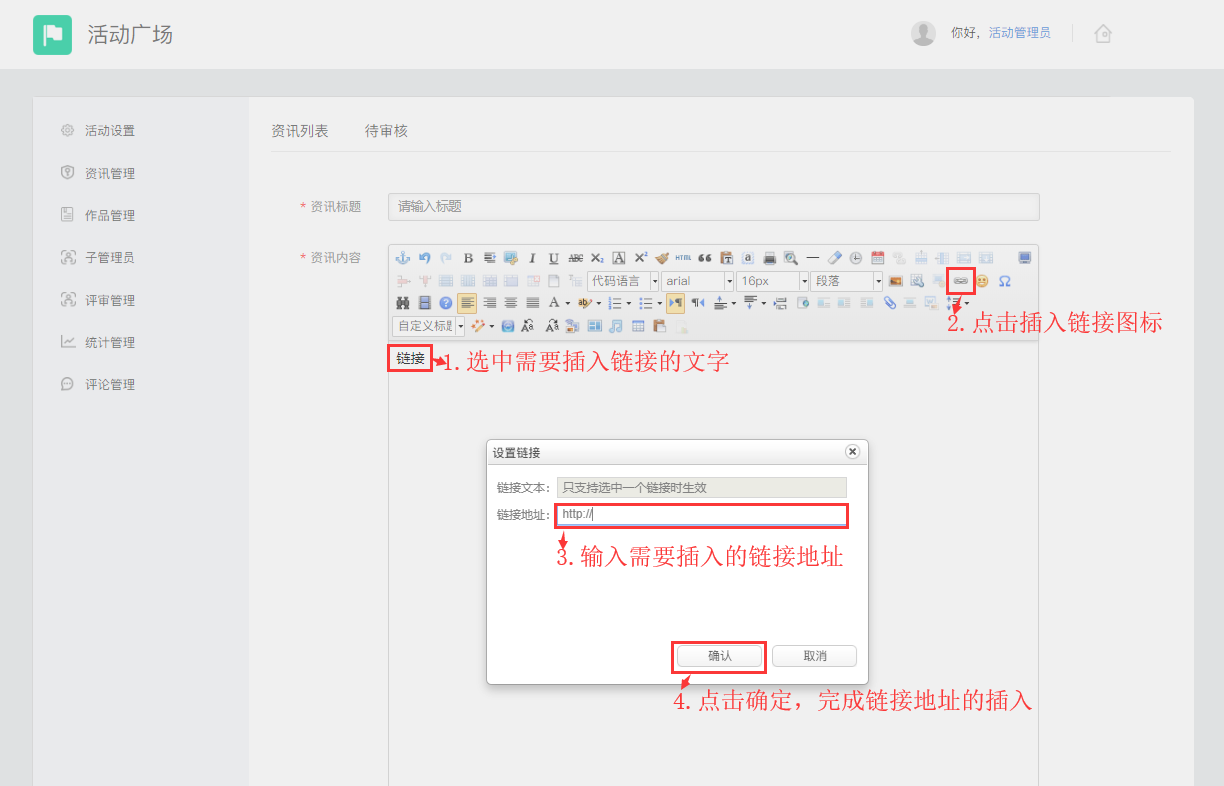Screen dimensions: 1224x786
Task: Insert an emoticon using the smiley icon
Action: (x=982, y=281)
